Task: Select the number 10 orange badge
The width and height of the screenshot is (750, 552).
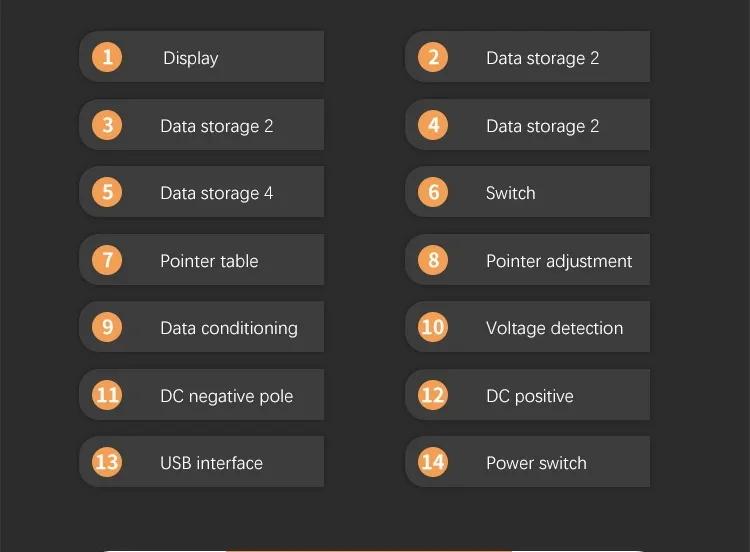Action: coord(433,327)
